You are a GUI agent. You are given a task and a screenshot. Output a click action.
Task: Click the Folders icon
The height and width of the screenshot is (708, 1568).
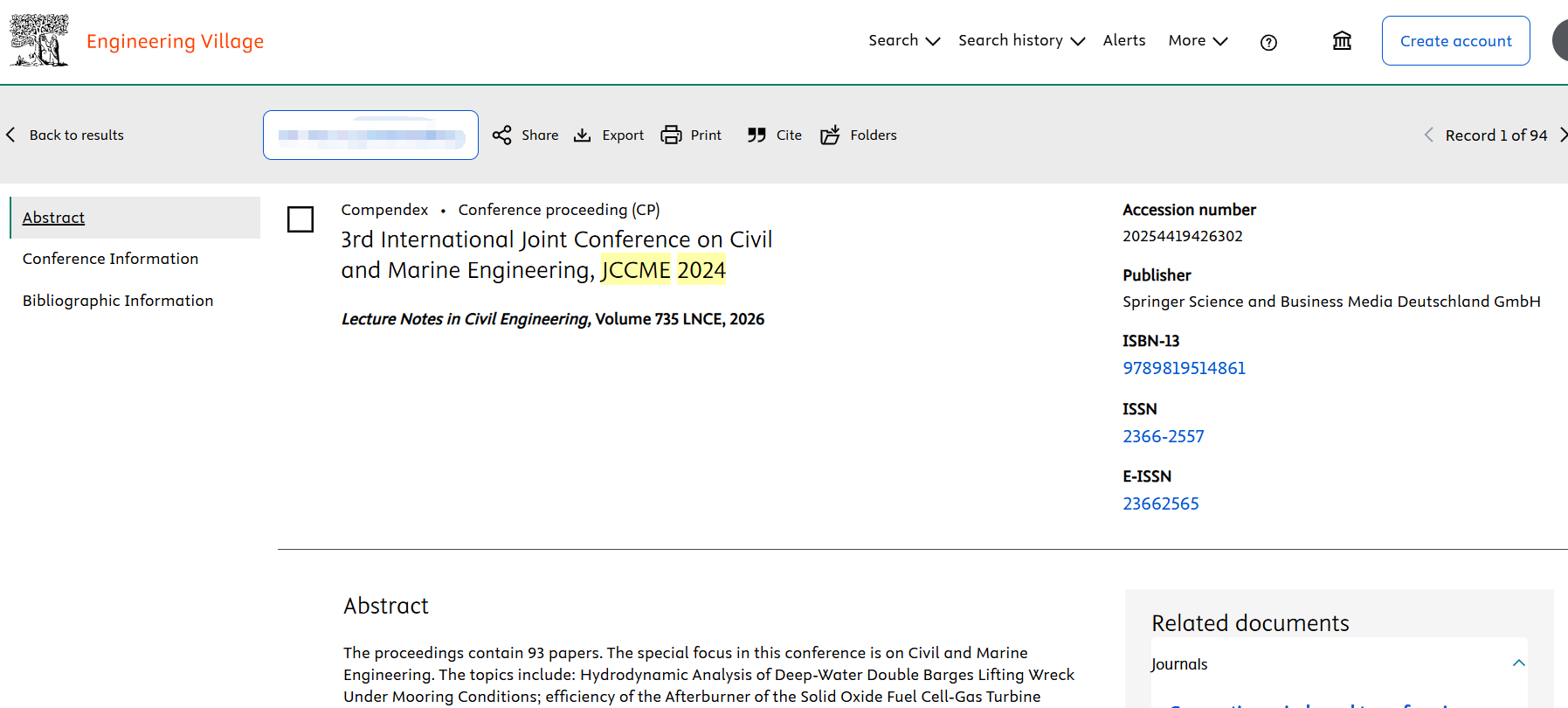point(830,135)
